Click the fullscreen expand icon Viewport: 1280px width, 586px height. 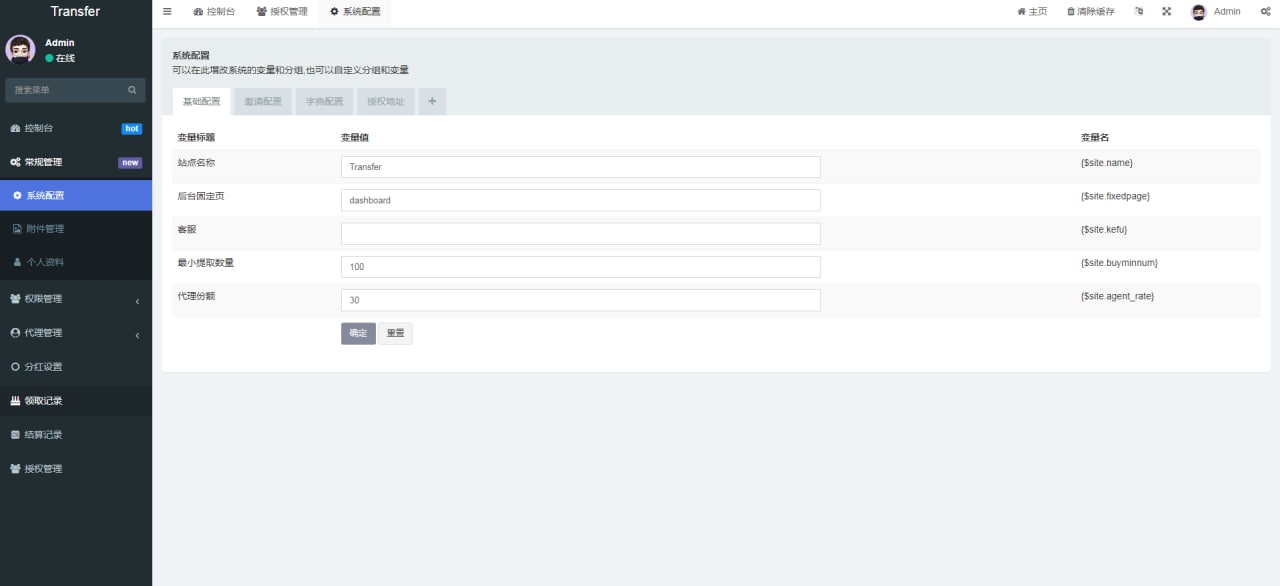[x=1167, y=12]
